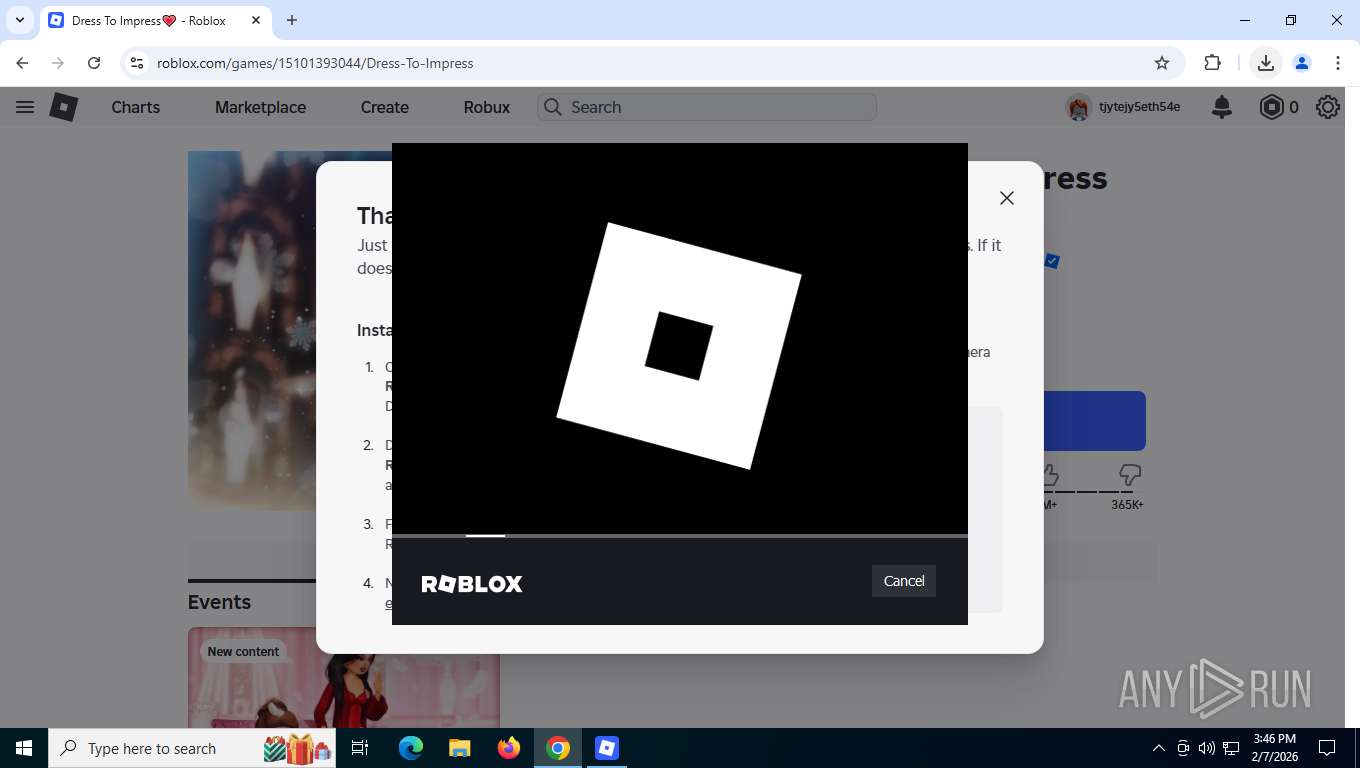
Task: Open Task View on taskbar
Action: pyautogui.click(x=360, y=748)
